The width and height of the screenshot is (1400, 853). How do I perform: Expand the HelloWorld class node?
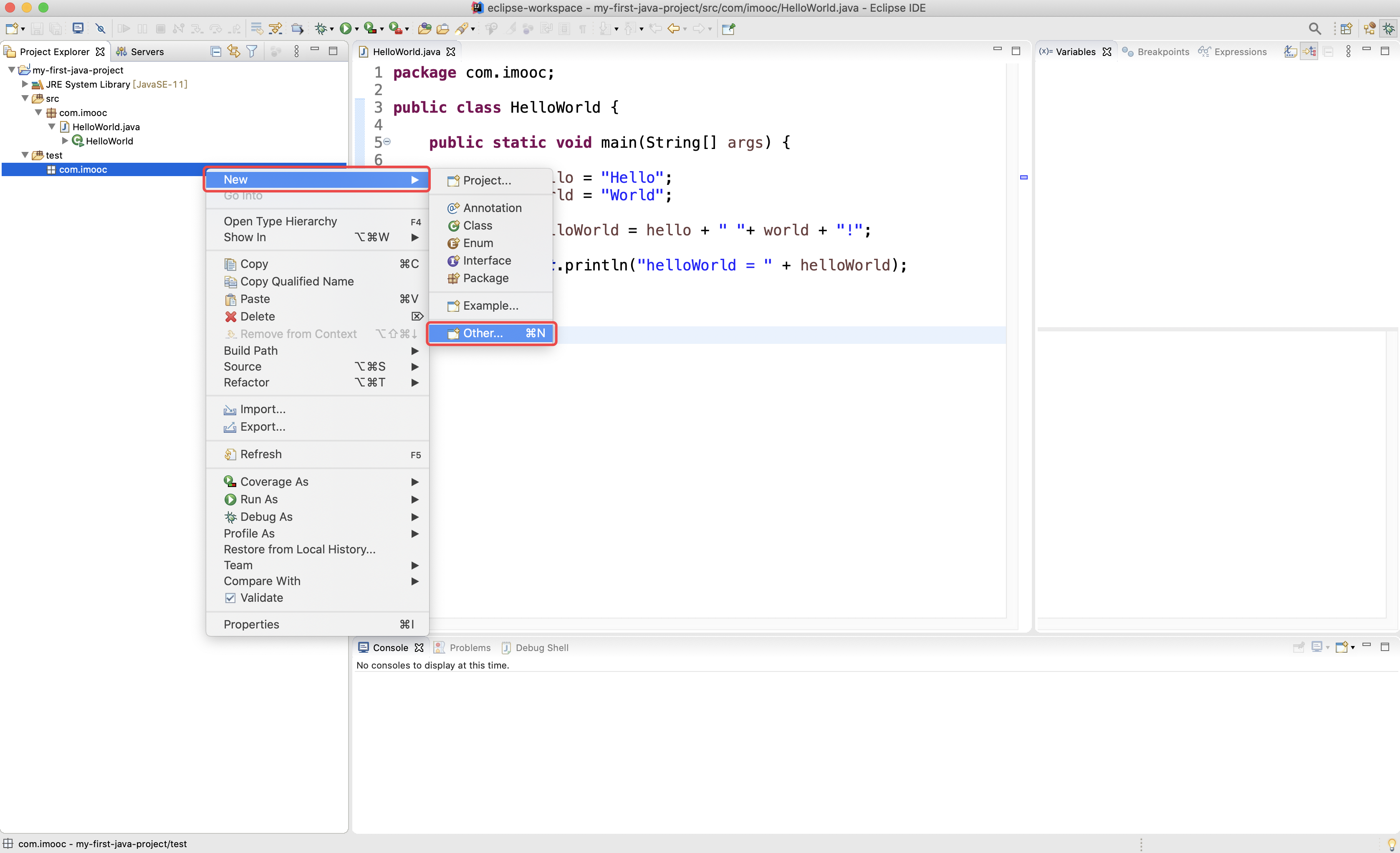pos(65,141)
